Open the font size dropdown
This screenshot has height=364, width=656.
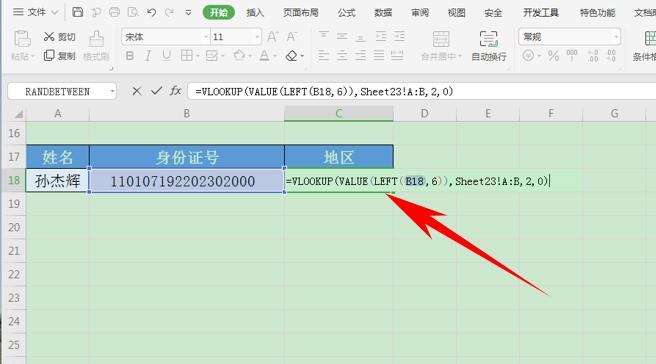tap(257, 37)
